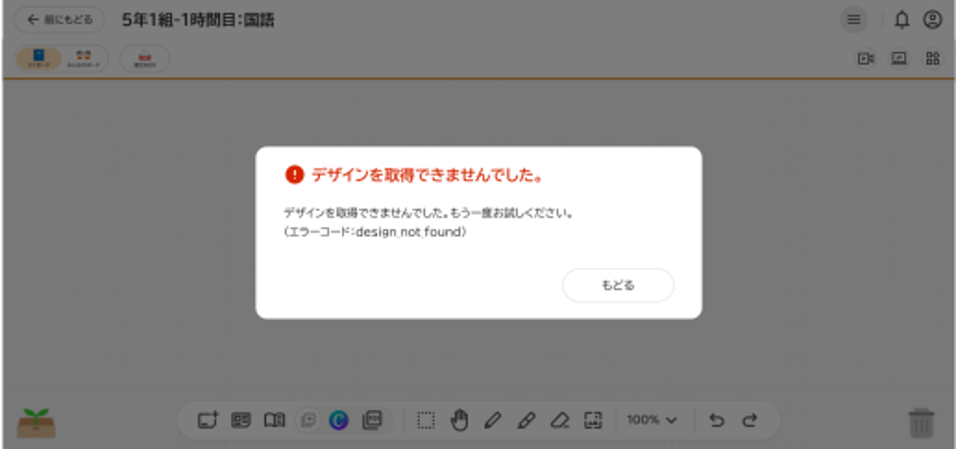Select the pen tool
The width and height of the screenshot is (956, 449).
pos(493,420)
